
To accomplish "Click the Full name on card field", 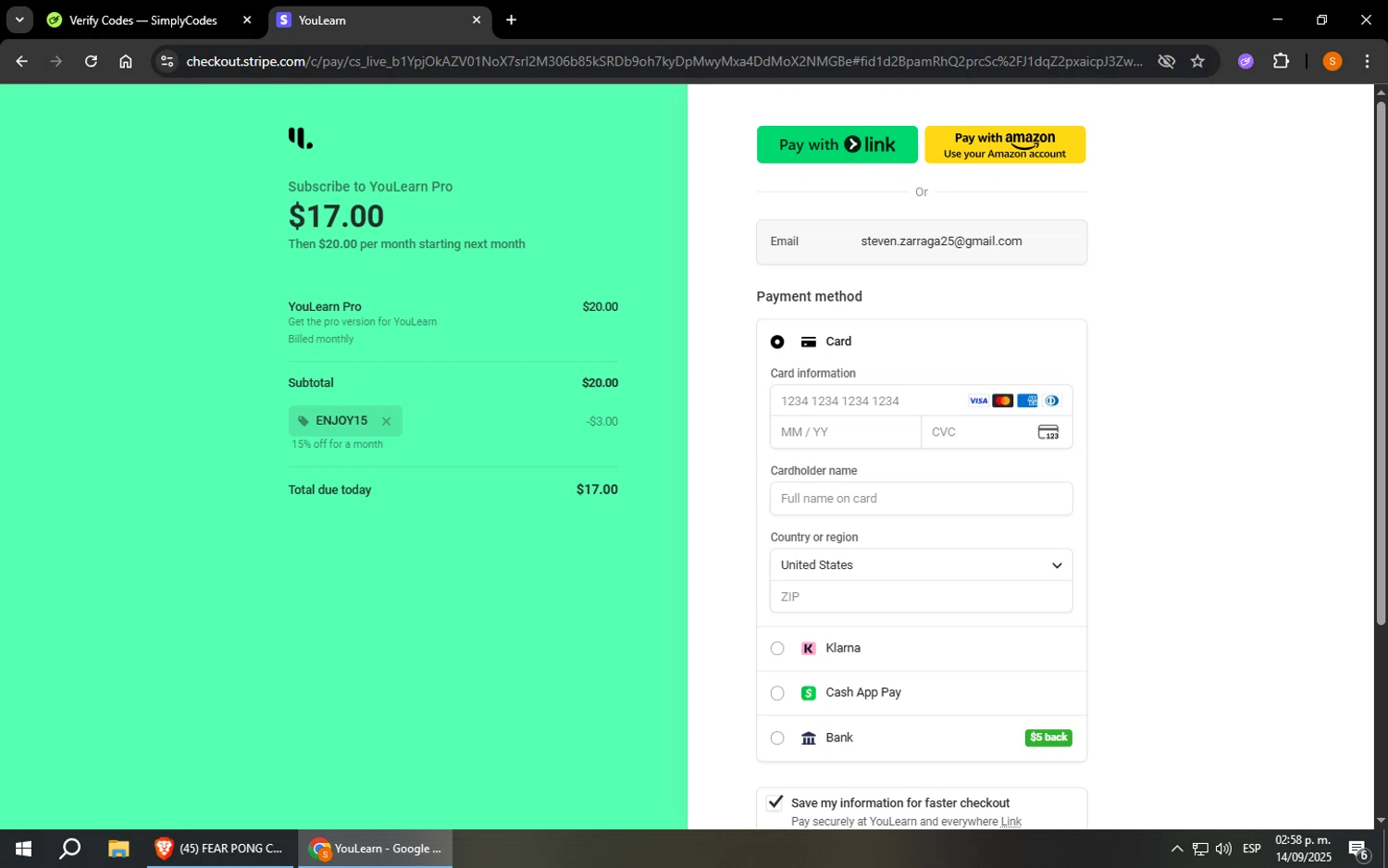I will [x=921, y=499].
